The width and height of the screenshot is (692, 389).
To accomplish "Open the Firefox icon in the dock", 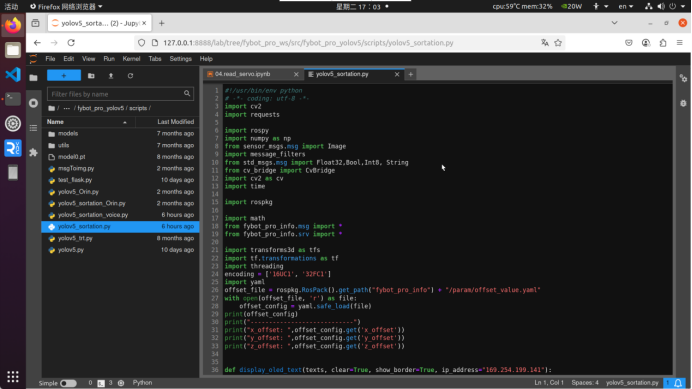I will [13, 26].
